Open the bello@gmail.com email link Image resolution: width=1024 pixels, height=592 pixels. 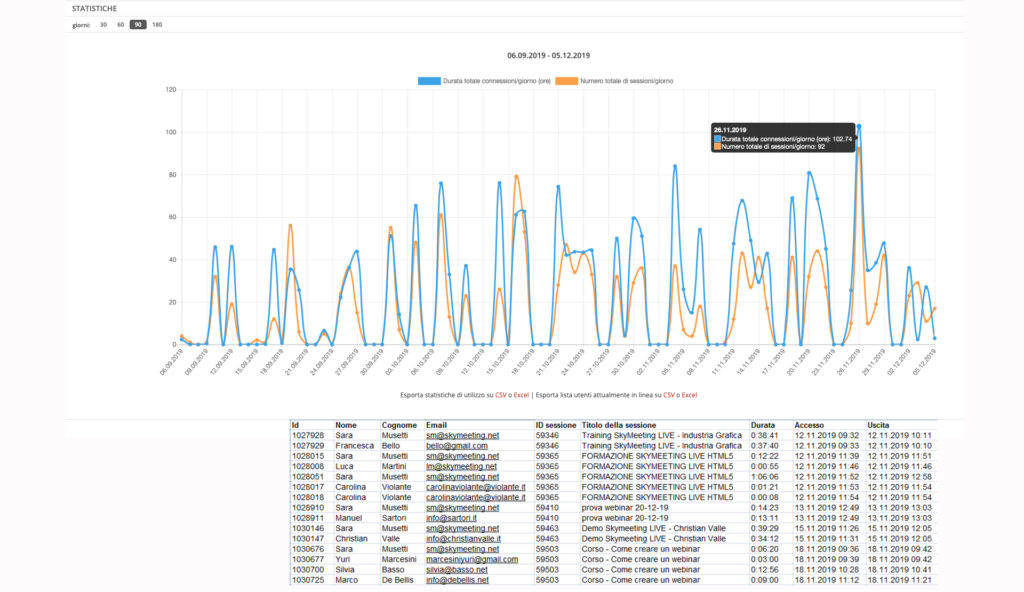pos(458,446)
